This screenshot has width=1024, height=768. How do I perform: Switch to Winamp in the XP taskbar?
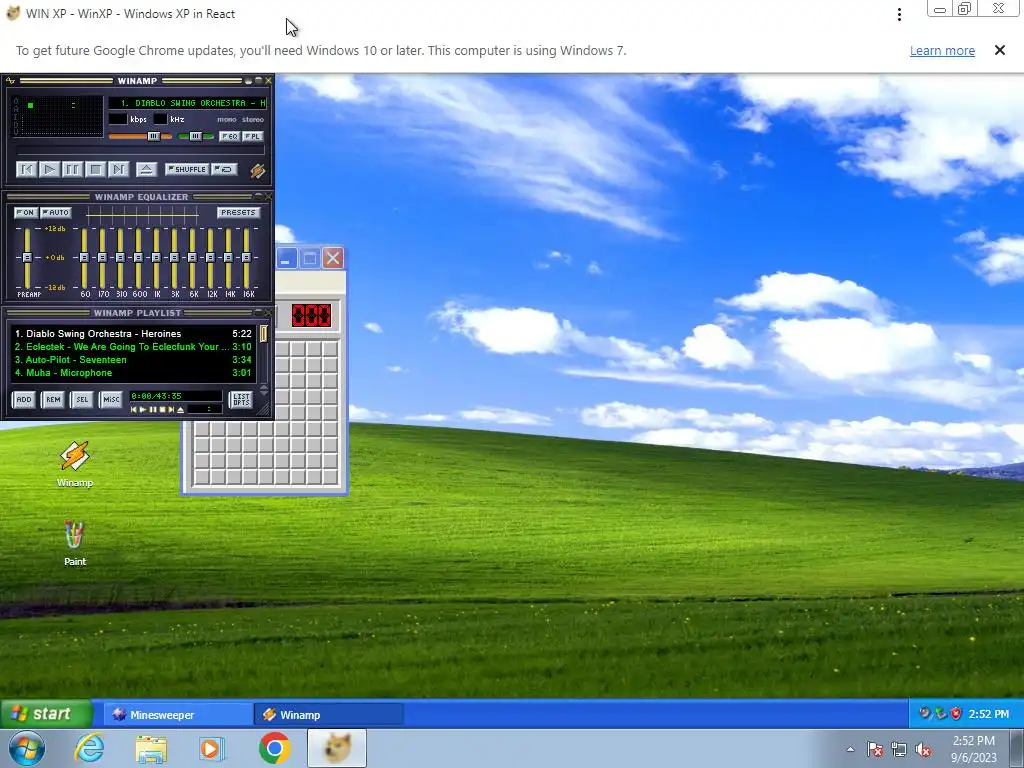click(x=328, y=714)
